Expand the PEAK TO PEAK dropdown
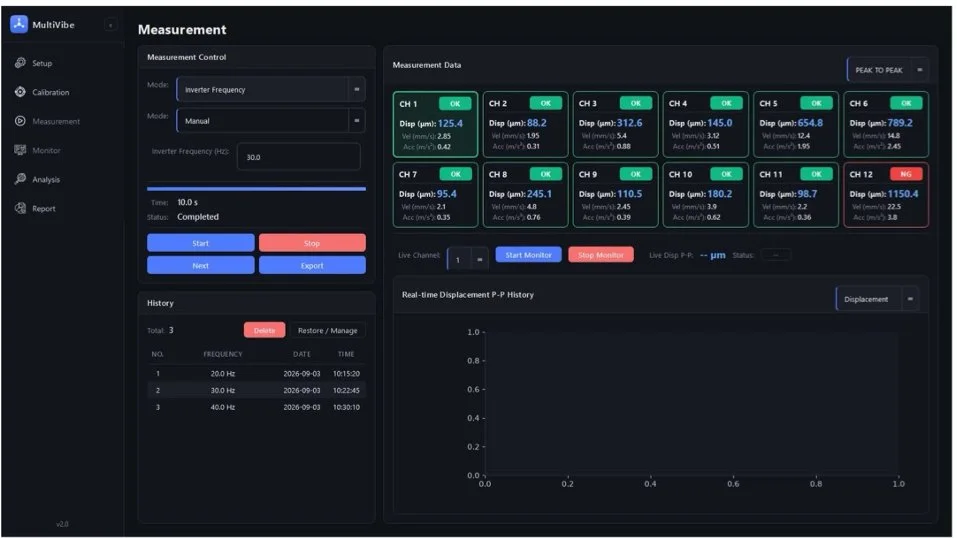The width and height of the screenshot is (957, 538). click(887, 70)
